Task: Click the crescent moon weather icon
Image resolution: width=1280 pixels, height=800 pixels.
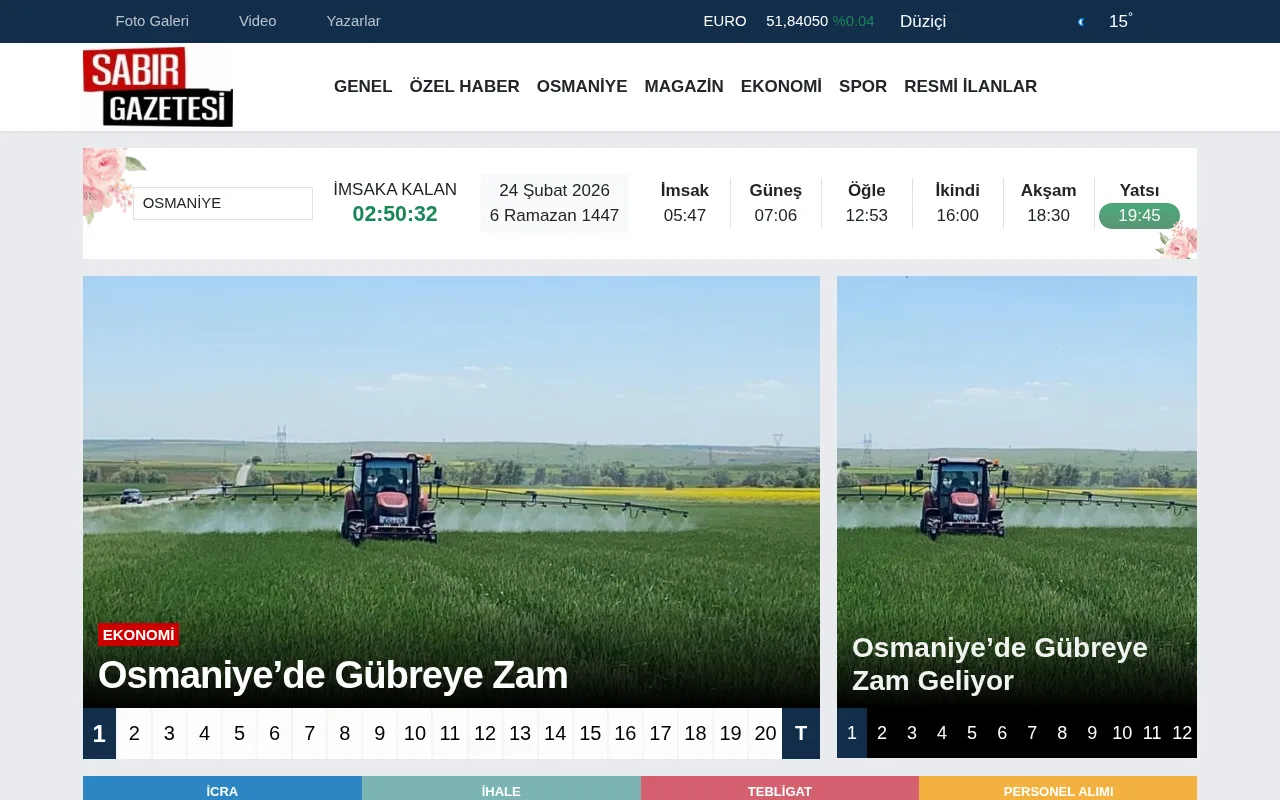Action: 1080,21
